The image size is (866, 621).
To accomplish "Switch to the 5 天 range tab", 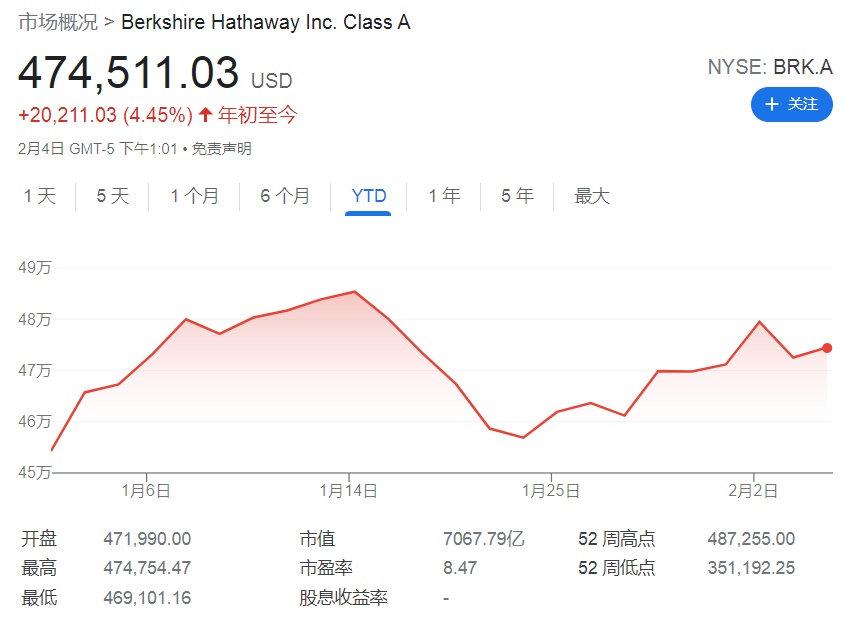I will (113, 196).
